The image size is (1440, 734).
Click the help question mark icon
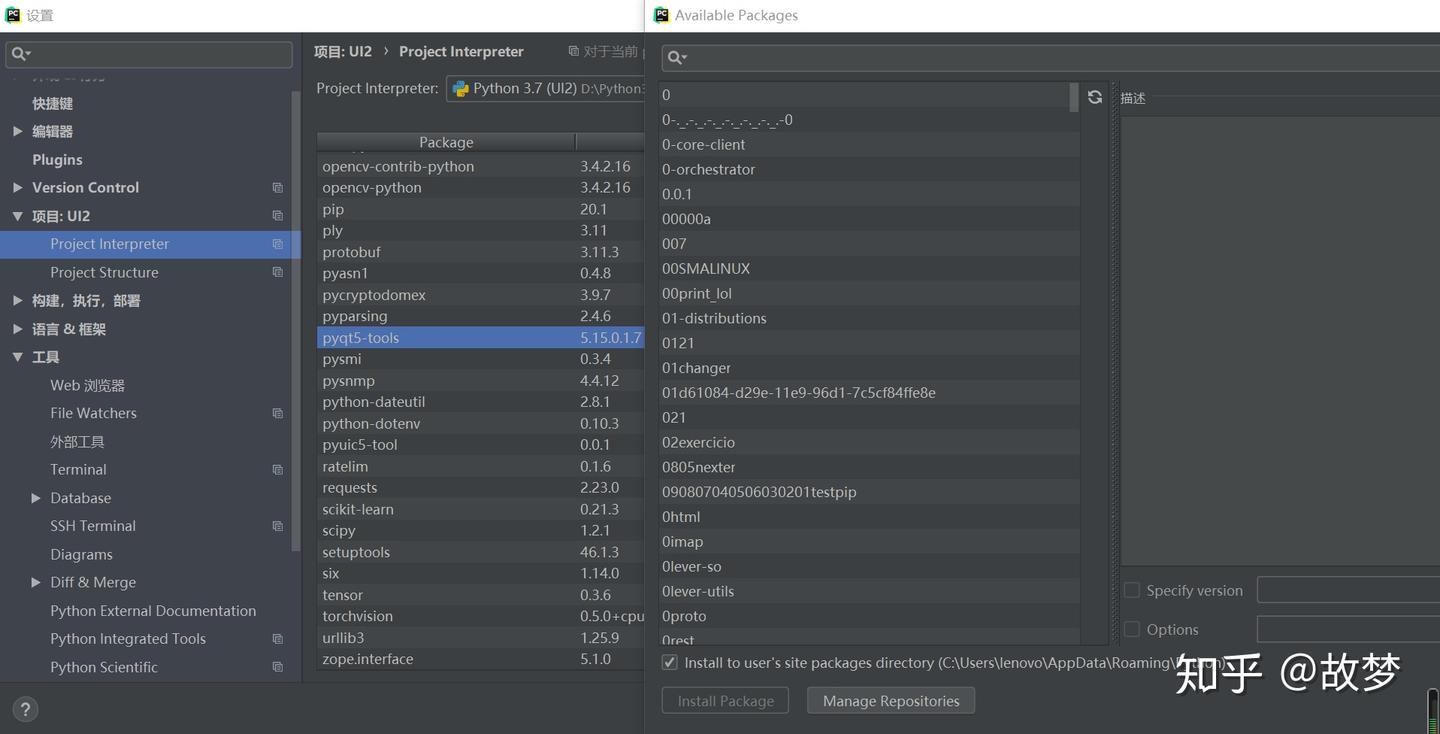24,709
